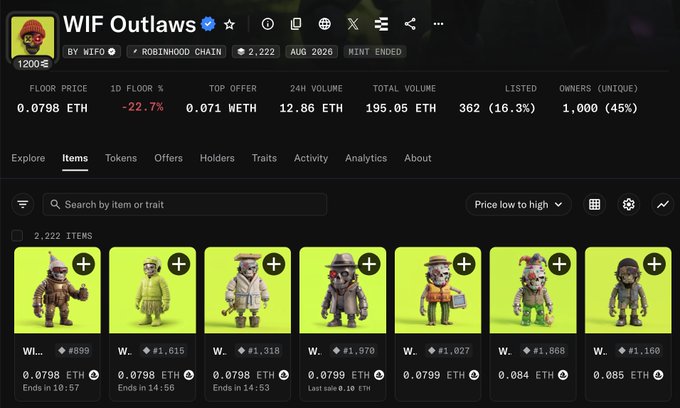Viewport: 680px width, 408px height.
Task: Click the blue verified badge beside WIF Outlaws
Action: (208, 24)
